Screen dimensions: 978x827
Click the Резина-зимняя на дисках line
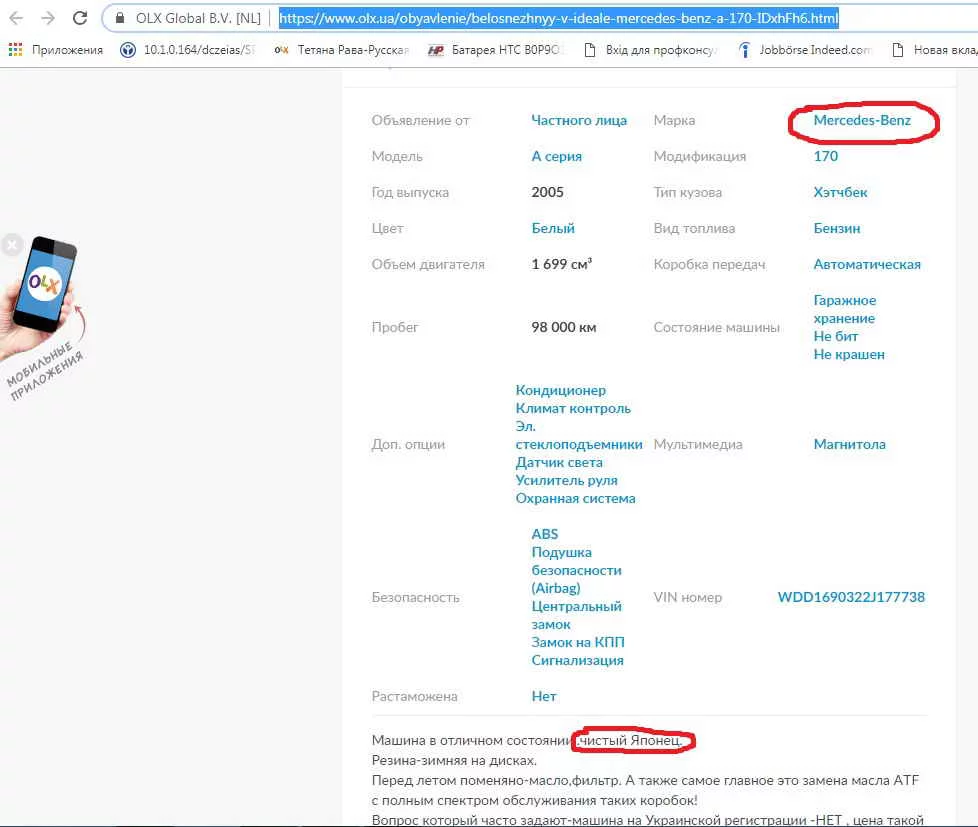[x=453, y=761]
